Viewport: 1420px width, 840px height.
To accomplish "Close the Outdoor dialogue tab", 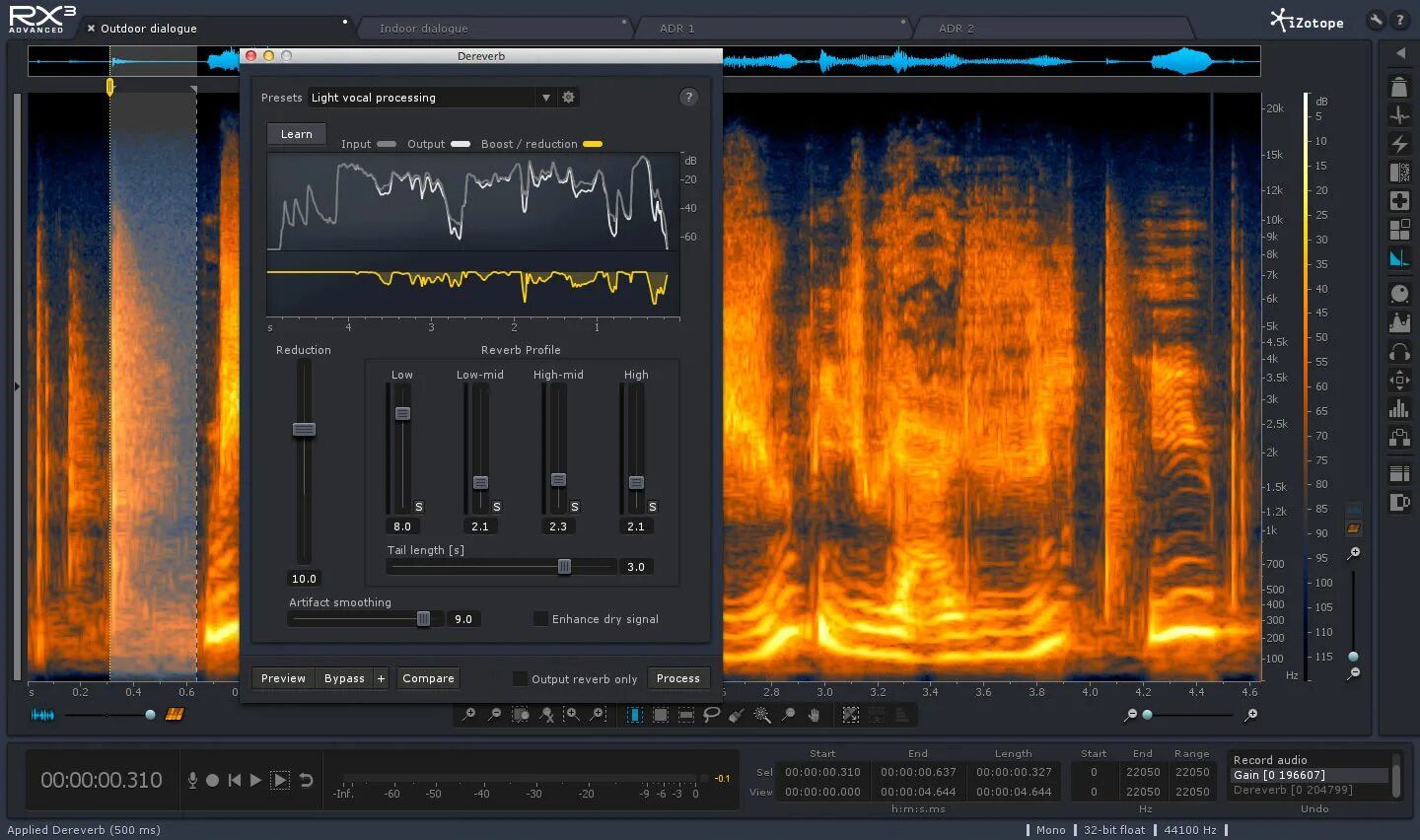I will [91, 29].
